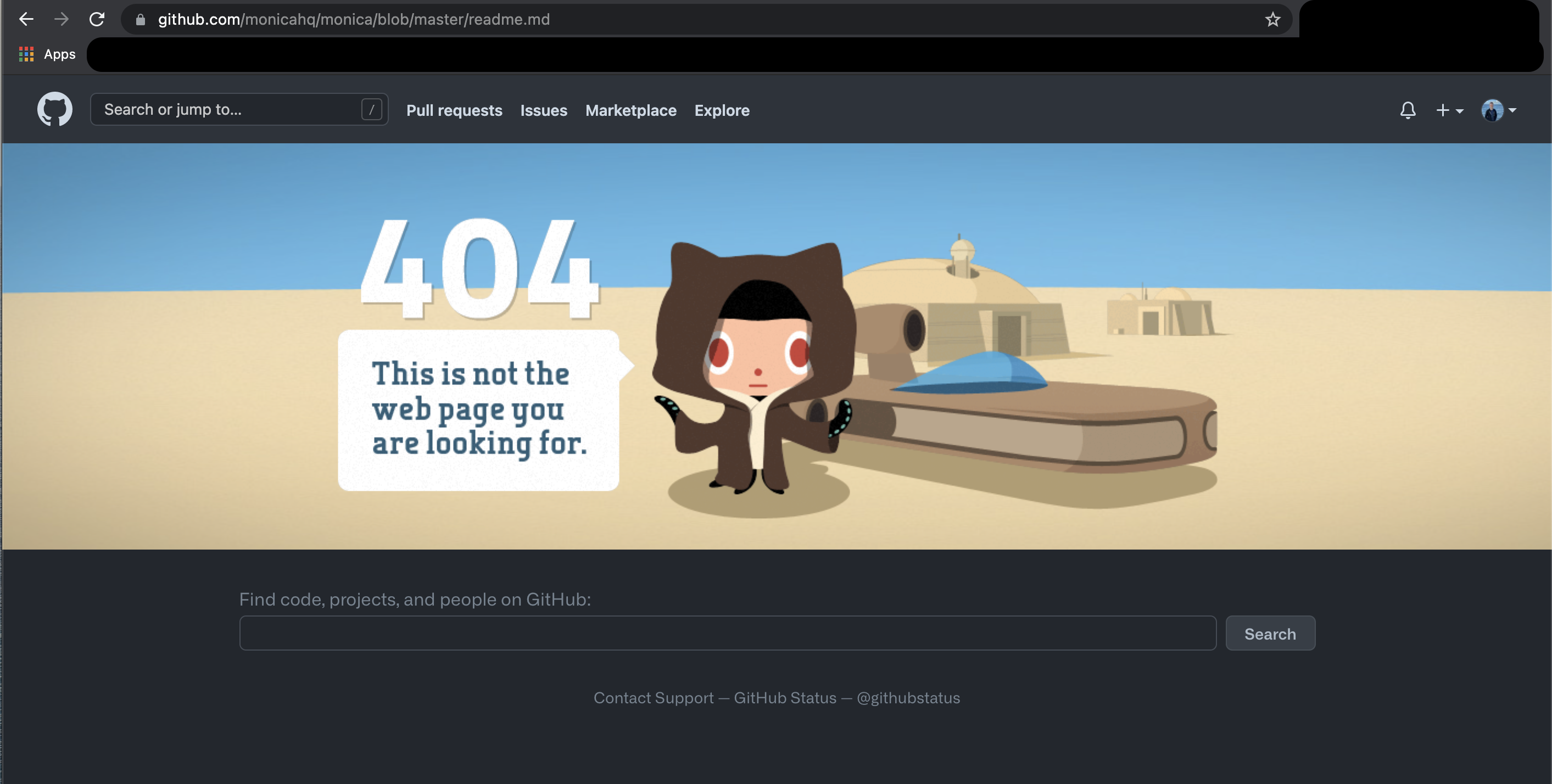This screenshot has width=1552, height=784.
Task: Go forward using the browser forward arrow
Action: pos(62,19)
